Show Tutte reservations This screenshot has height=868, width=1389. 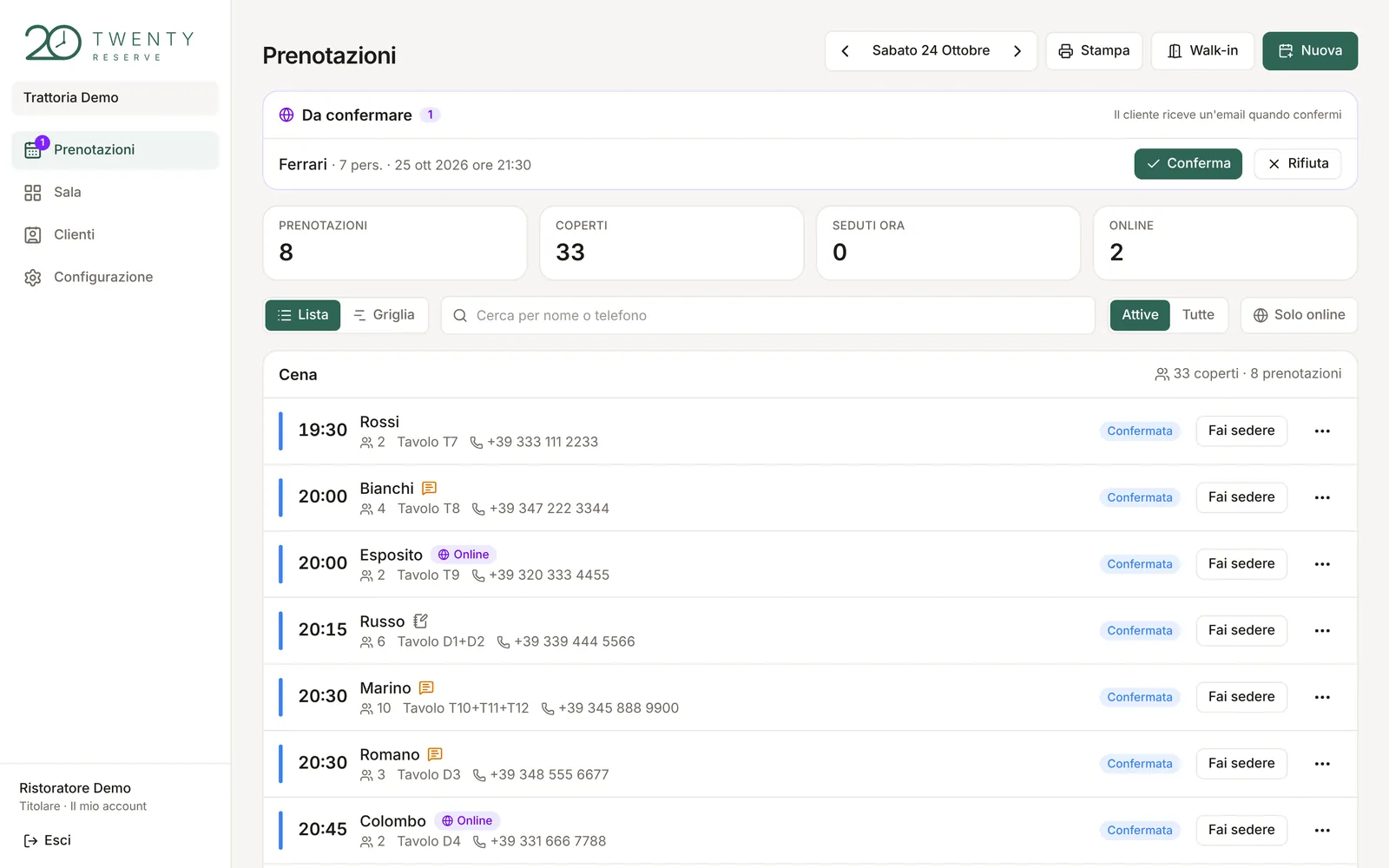(x=1198, y=315)
